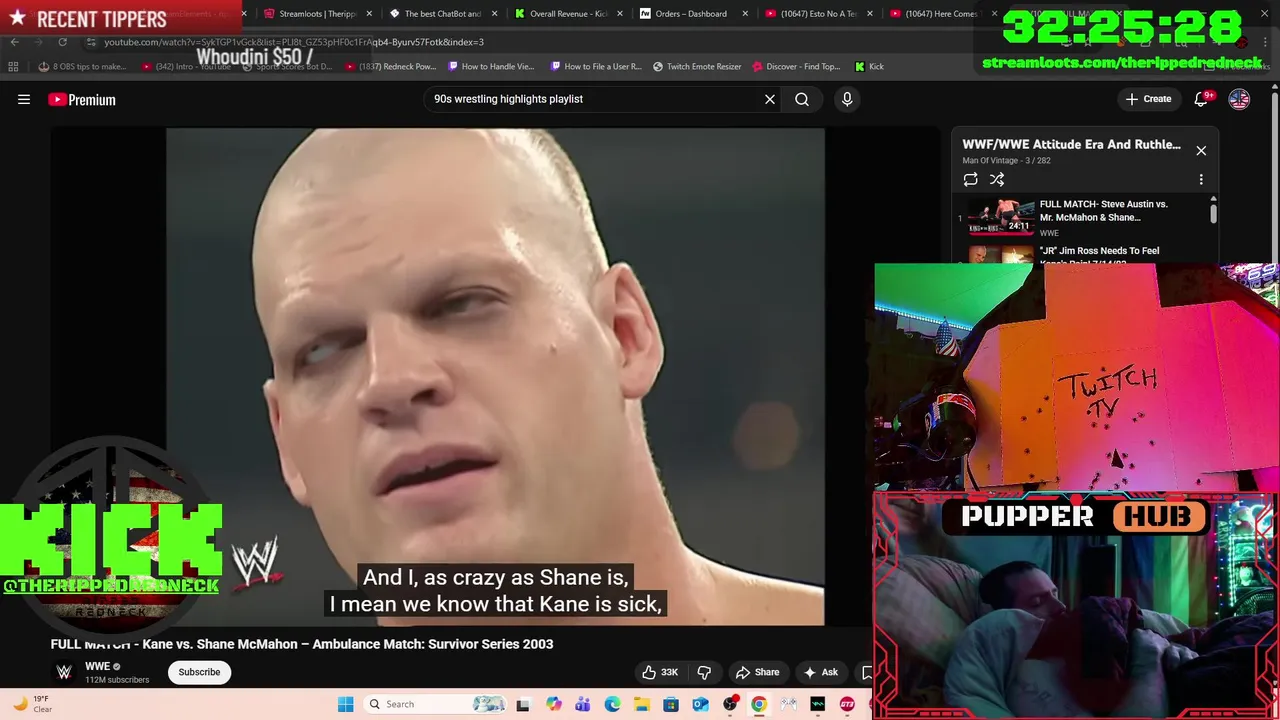Viewport: 1280px width, 720px height.
Task: Open playlist more options menu
Action: (x=1201, y=179)
